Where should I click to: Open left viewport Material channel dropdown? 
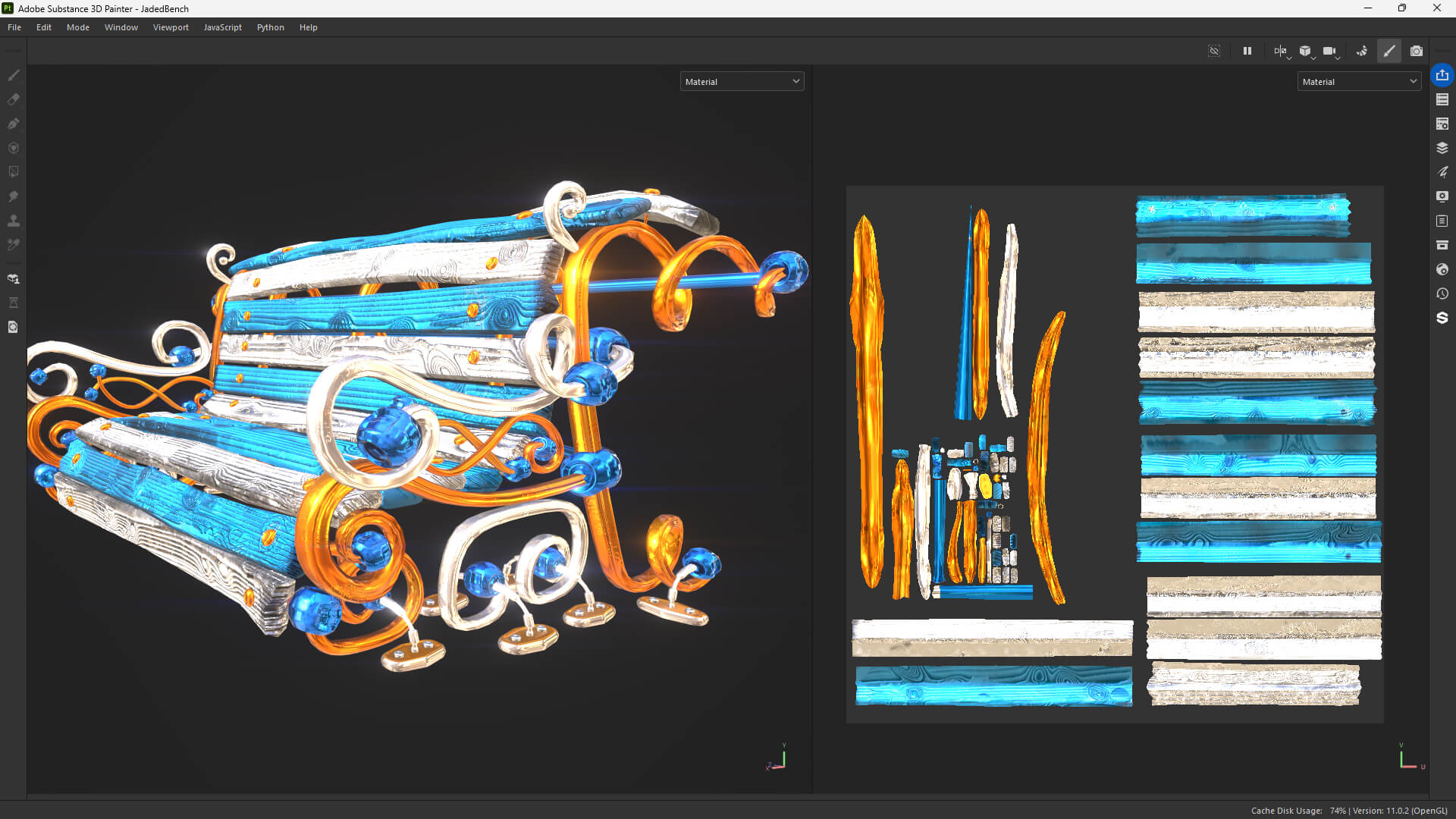click(742, 82)
